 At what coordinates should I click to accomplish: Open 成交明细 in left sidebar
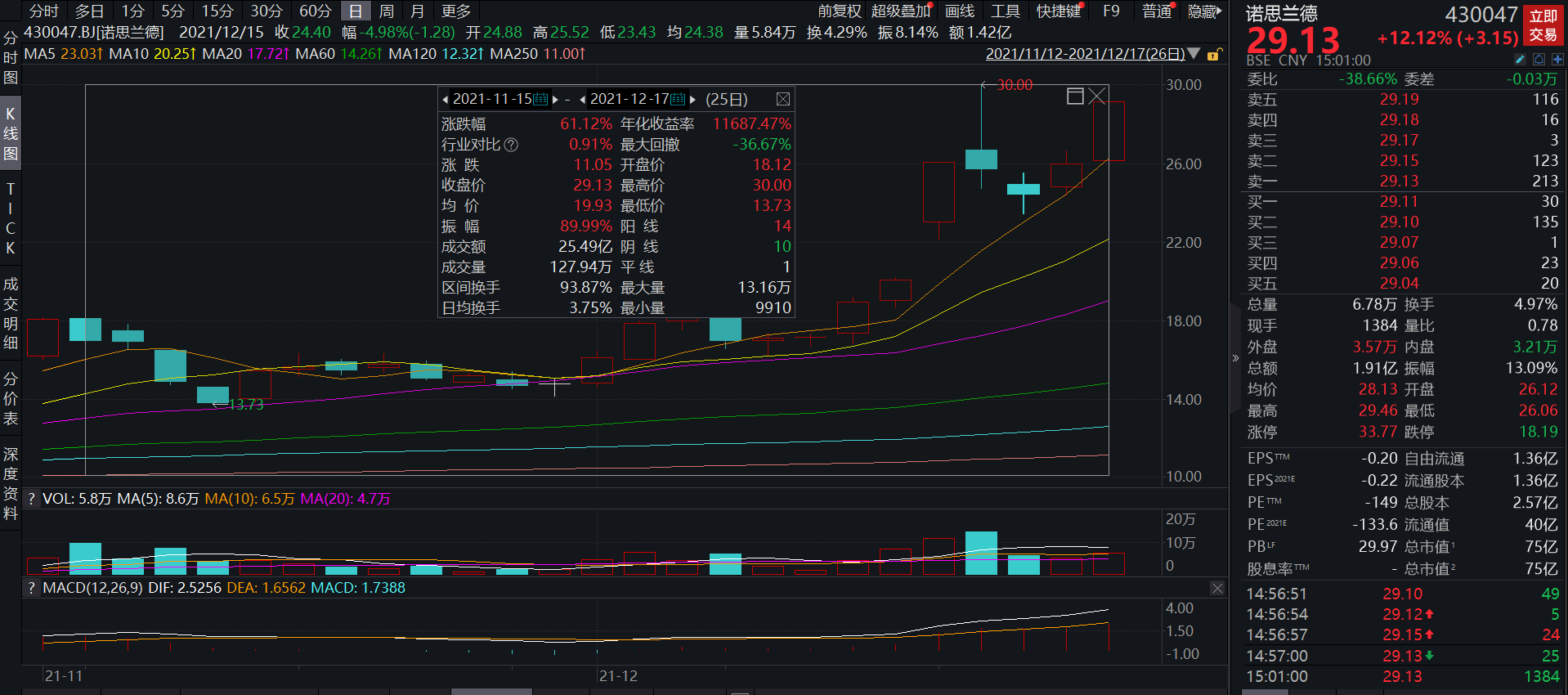point(10,313)
